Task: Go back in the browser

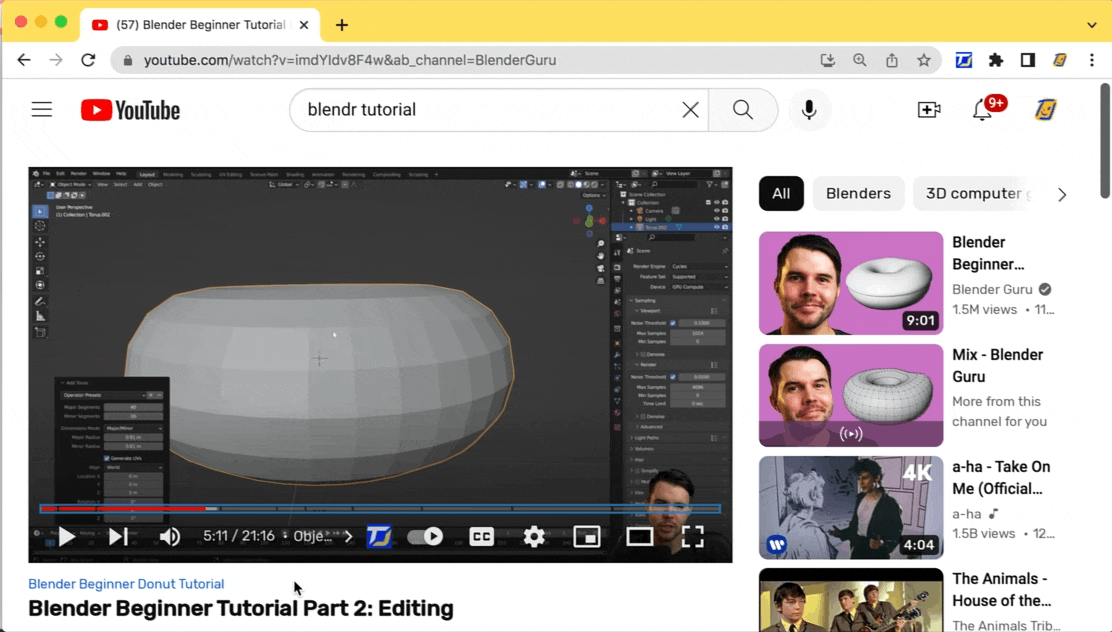Action: [x=24, y=60]
